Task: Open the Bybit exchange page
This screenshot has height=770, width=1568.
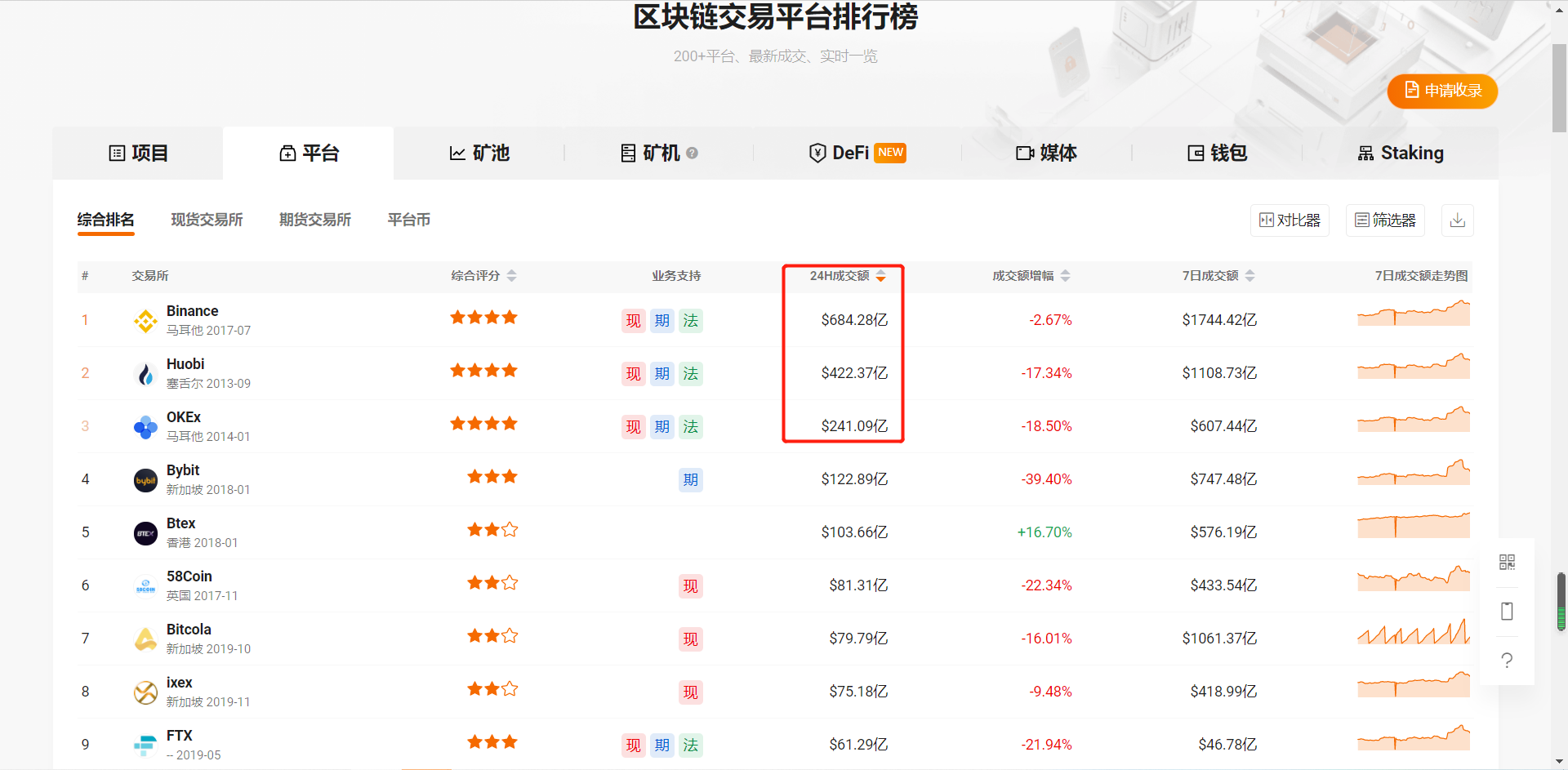Action: point(182,470)
